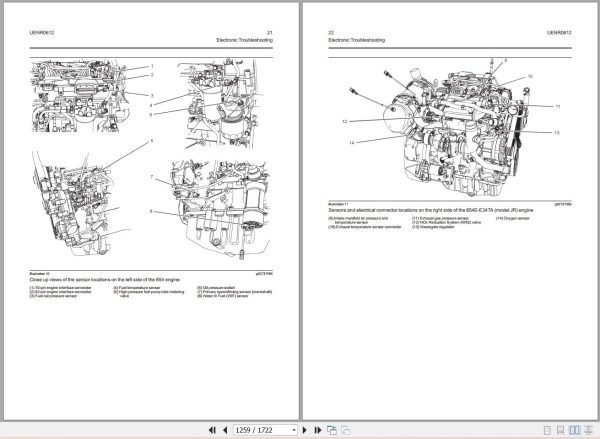Click left page header 'Electronic Troubleshooting'
This screenshot has width=600, height=439.
(245, 40)
